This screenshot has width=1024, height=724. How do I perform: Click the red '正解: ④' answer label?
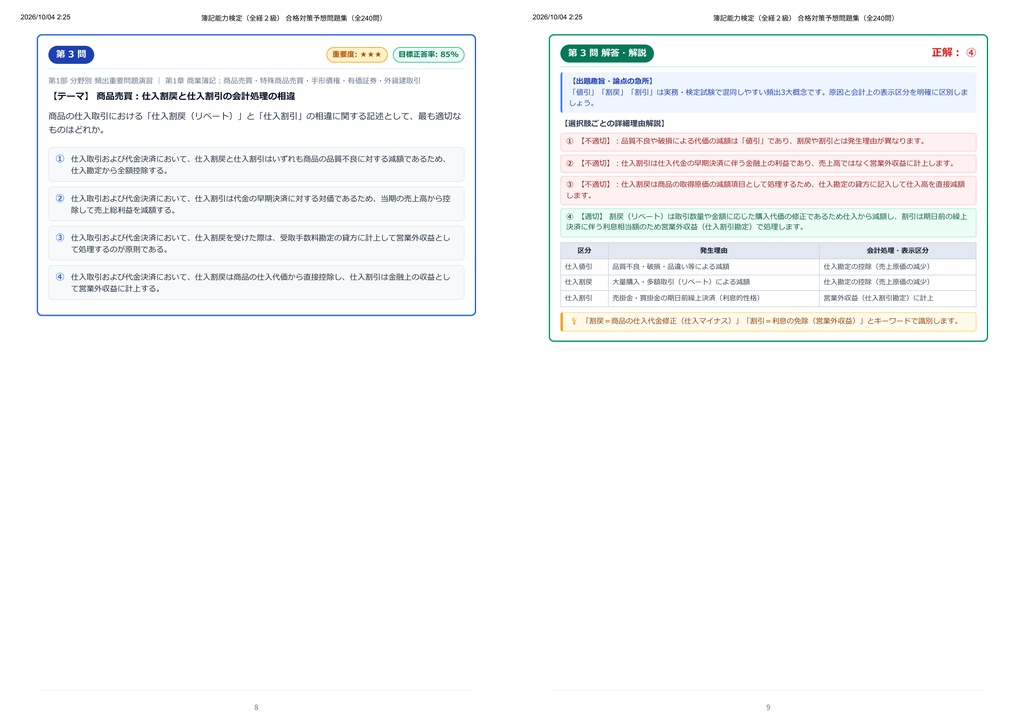(x=953, y=52)
